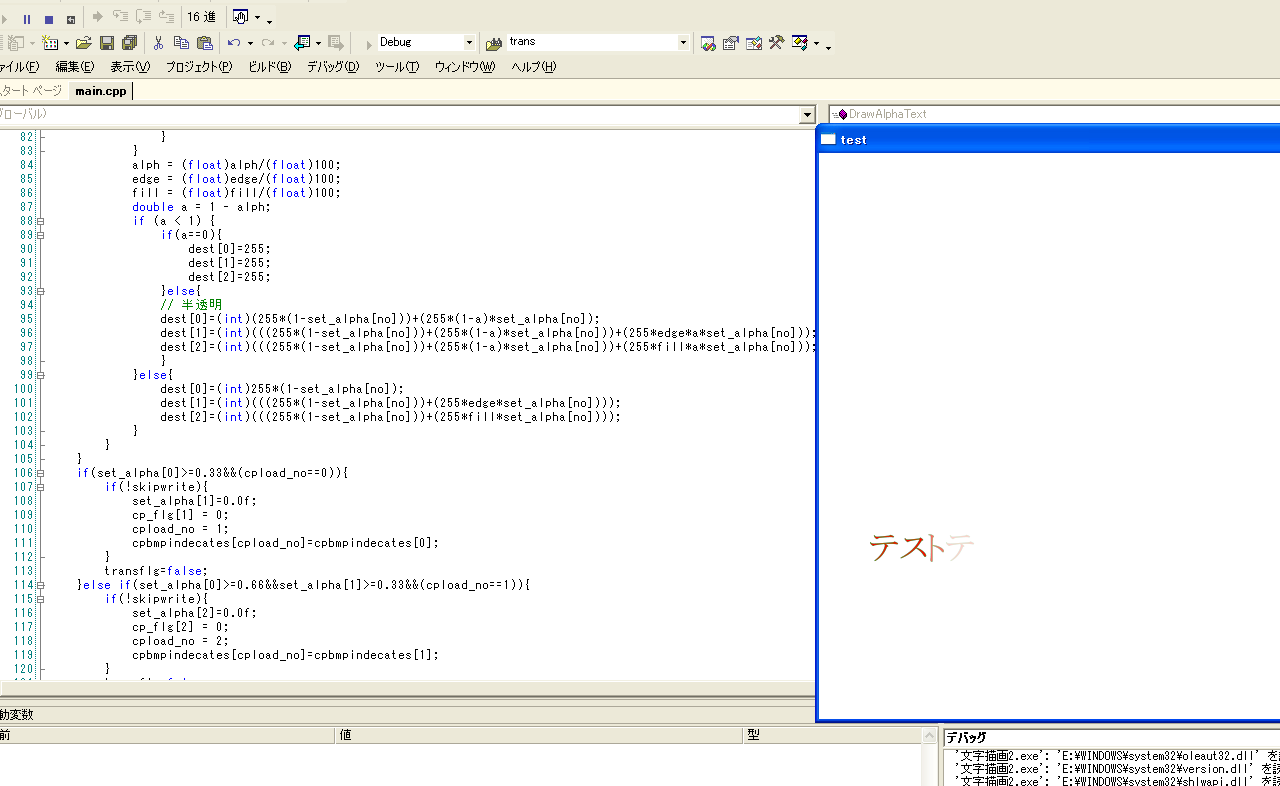Open the Solution Explorer toolbar icon
The image size is (1280, 786).
click(x=708, y=43)
